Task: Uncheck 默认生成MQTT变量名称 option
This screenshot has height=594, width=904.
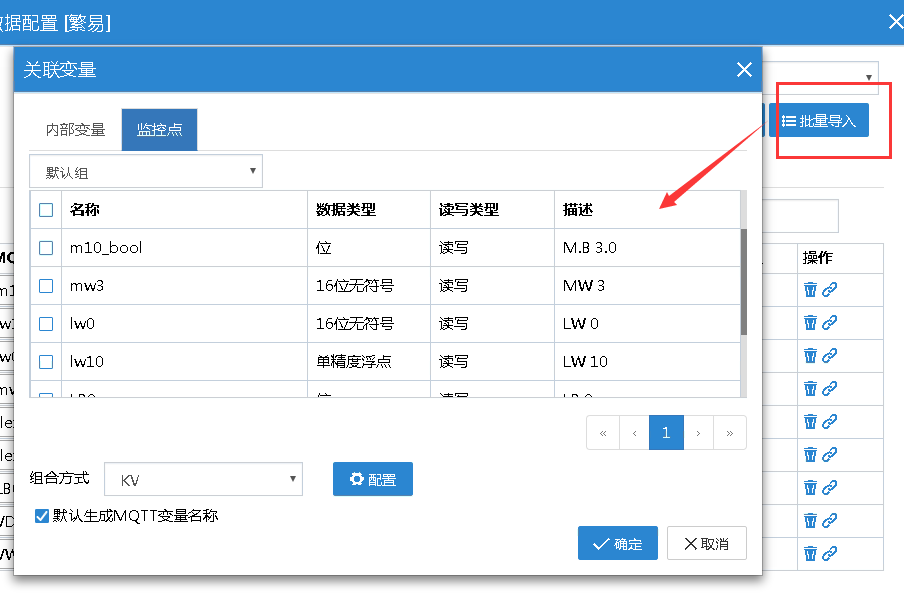Action: 42,516
